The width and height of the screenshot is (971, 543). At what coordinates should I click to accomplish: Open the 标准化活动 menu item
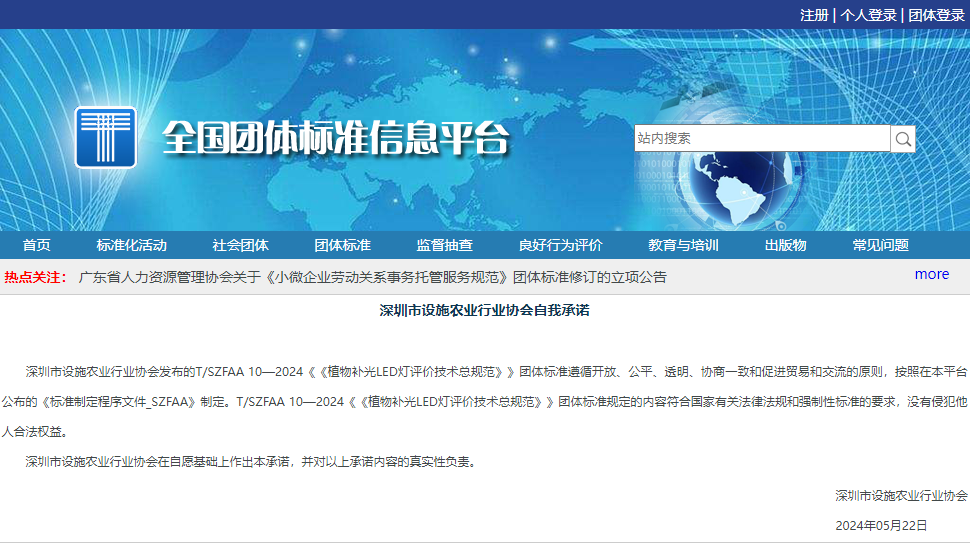(131, 245)
